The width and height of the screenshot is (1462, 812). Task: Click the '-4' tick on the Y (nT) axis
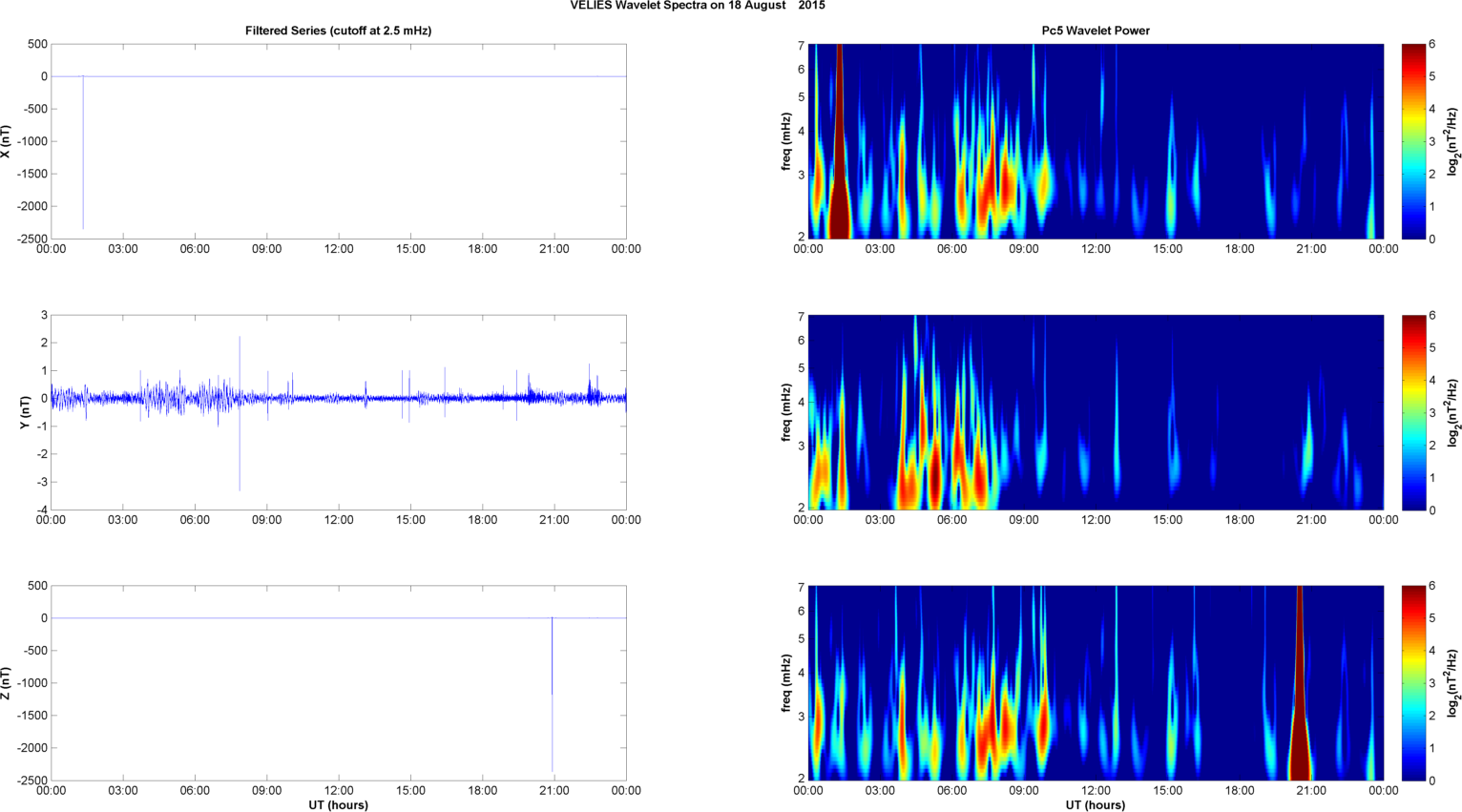(x=42, y=510)
